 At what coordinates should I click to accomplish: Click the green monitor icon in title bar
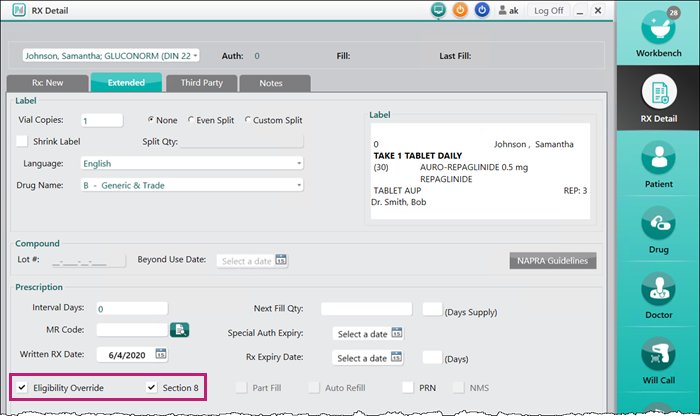437,11
